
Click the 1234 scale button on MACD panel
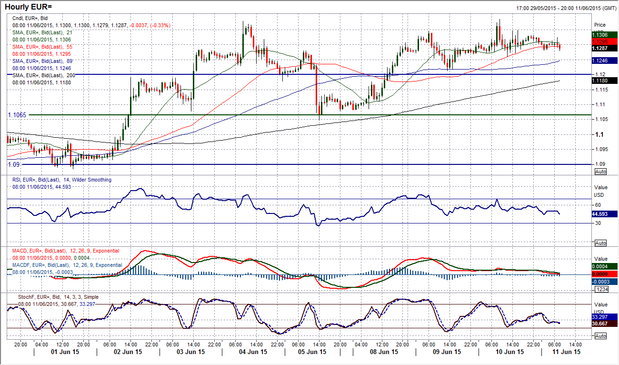600,289
